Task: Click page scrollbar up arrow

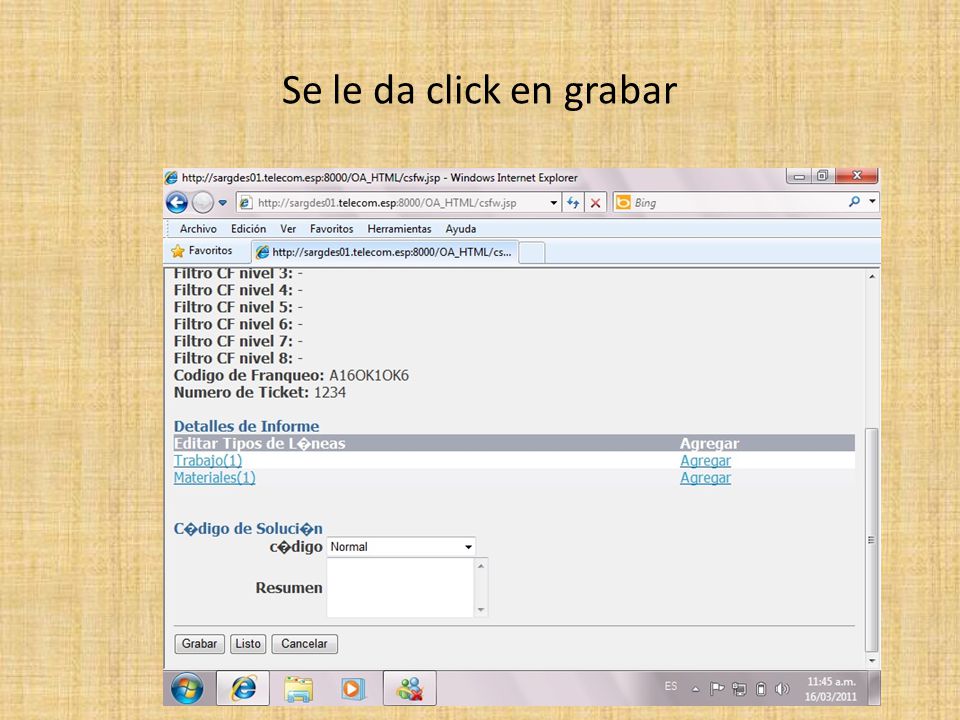Action: 872,277
